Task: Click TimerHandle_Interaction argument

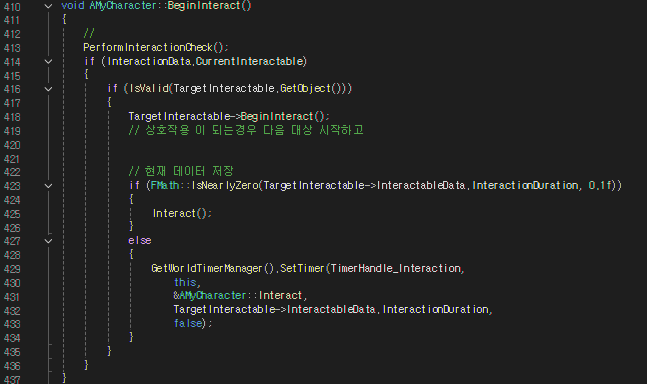Action: click(x=396, y=269)
